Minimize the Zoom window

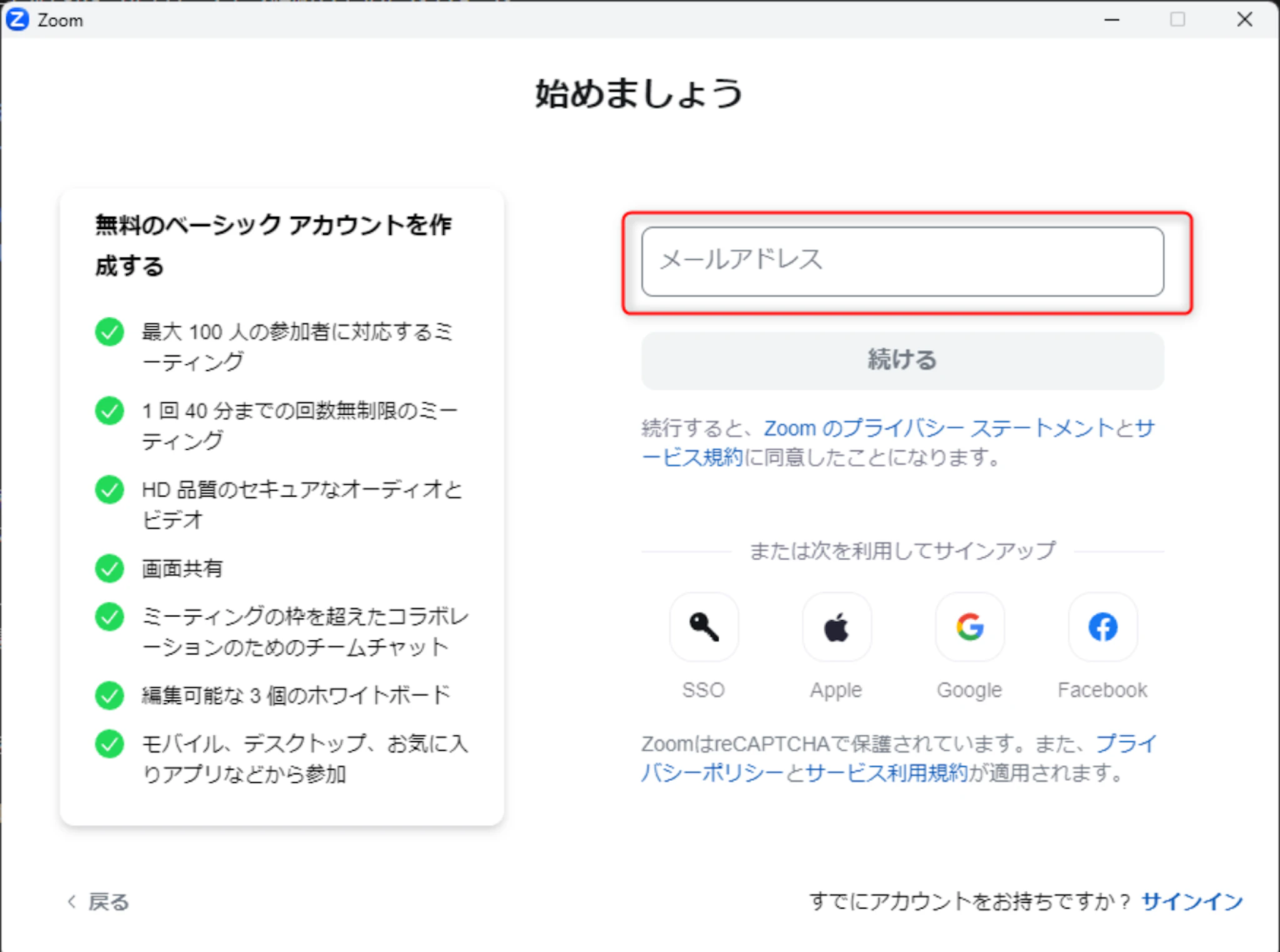(x=1112, y=20)
